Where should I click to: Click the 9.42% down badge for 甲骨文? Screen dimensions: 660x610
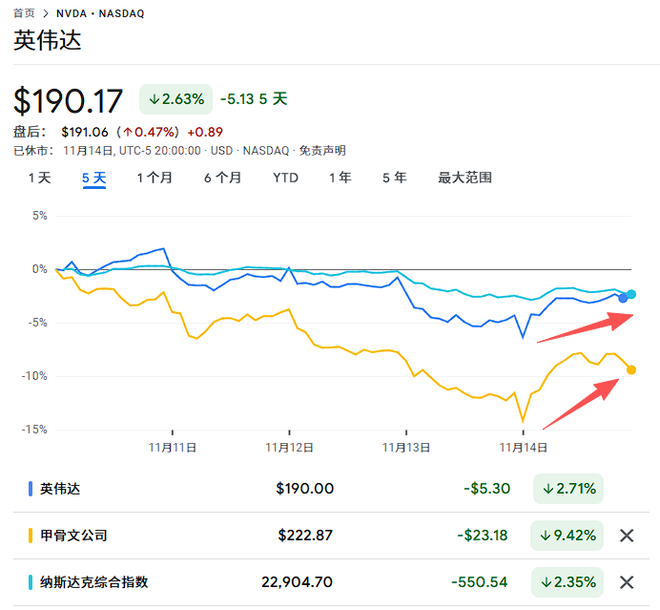click(568, 535)
